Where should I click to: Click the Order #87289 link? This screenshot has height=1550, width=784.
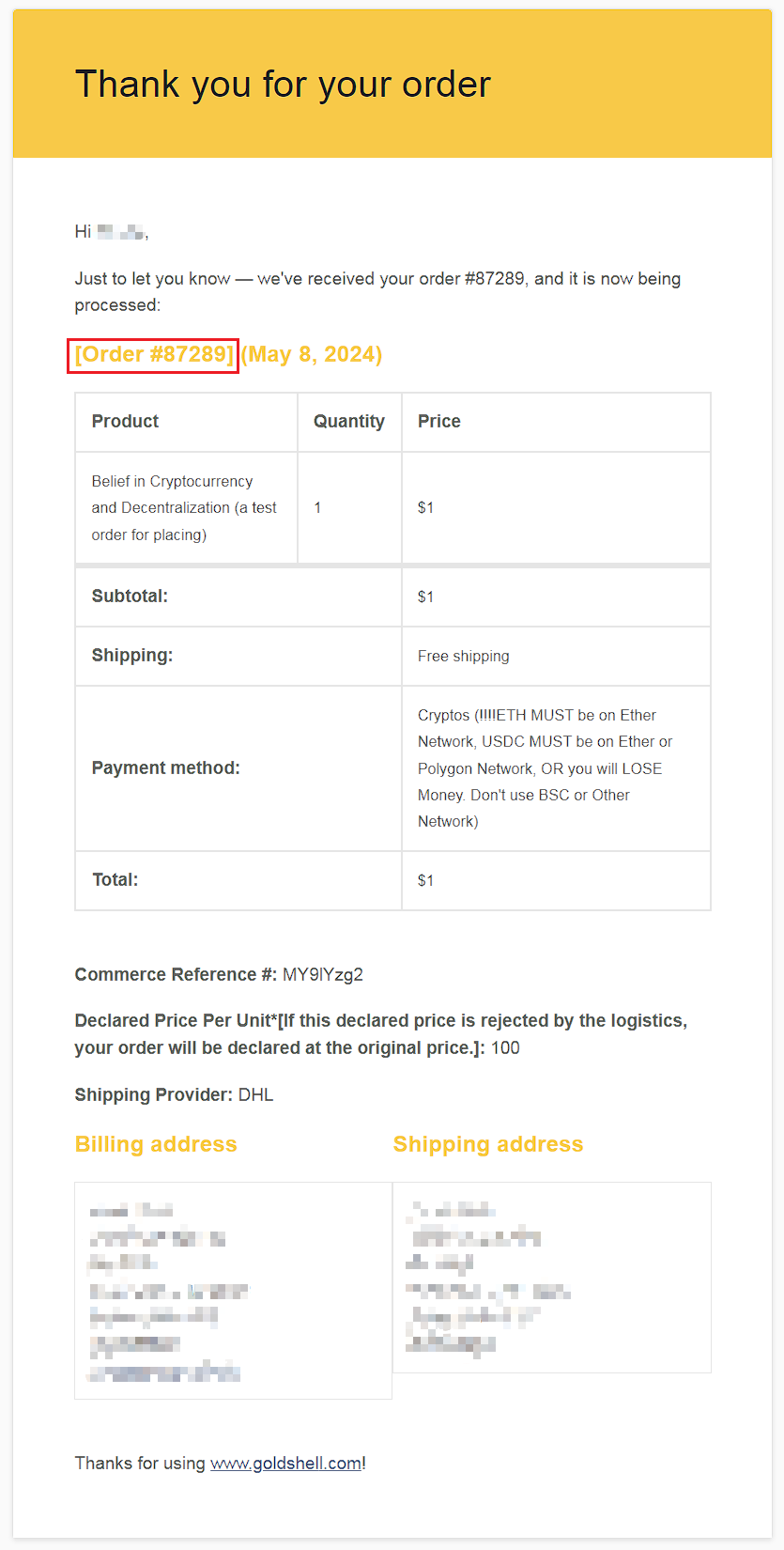tap(153, 355)
